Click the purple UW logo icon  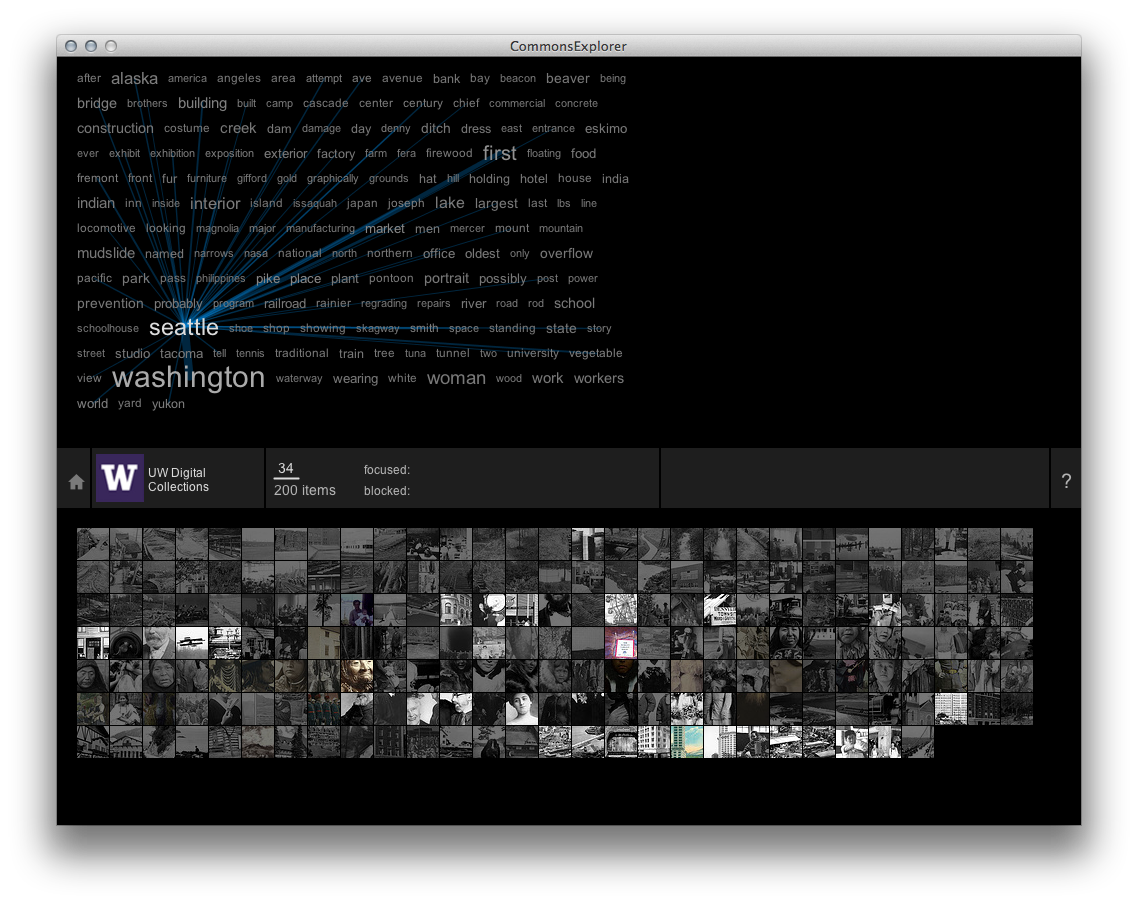click(x=119, y=478)
